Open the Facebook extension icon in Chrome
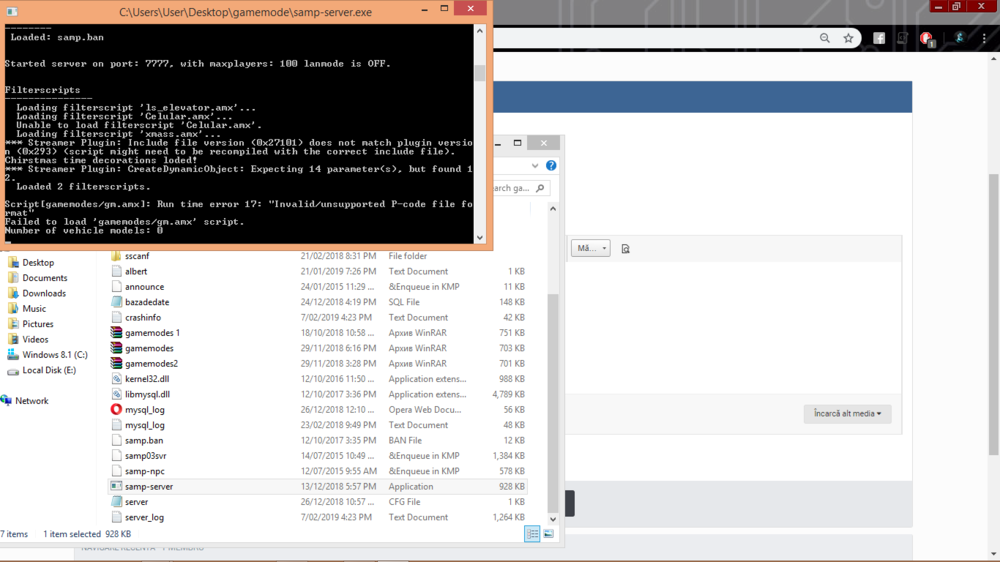The image size is (1000, 562). pyautogui.click(x=879, y=38)
